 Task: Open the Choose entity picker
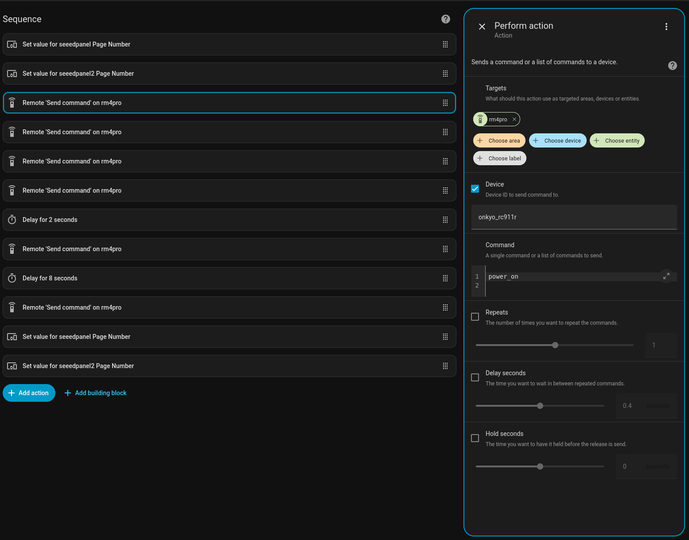point(617,141)
